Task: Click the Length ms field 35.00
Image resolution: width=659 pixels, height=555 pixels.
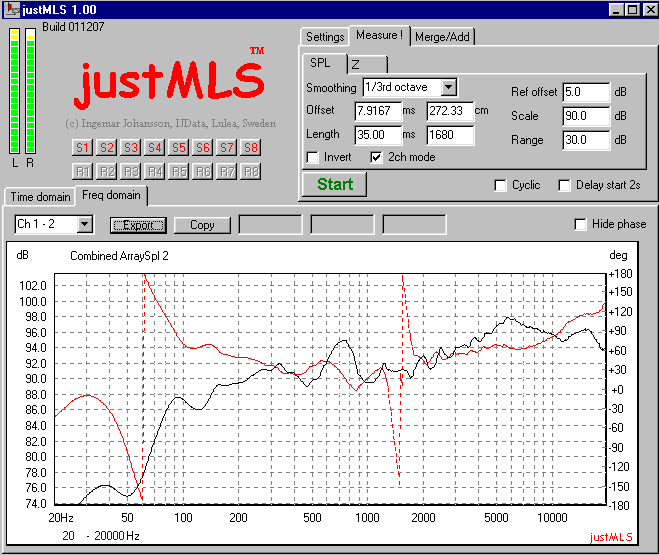Action: 378,135
